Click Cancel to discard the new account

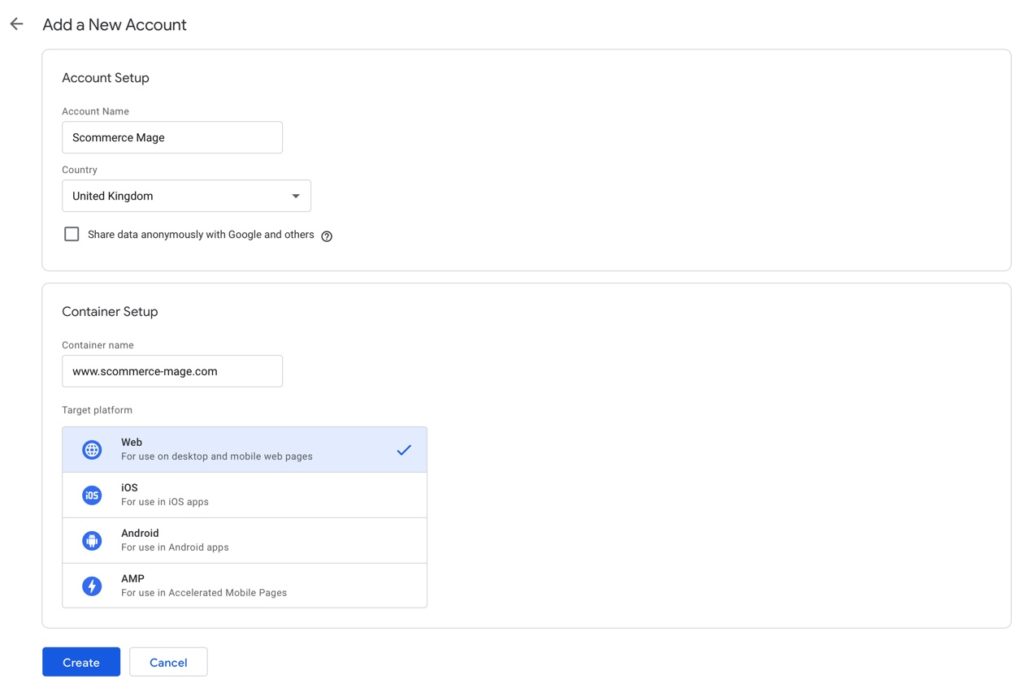point(168,661)
